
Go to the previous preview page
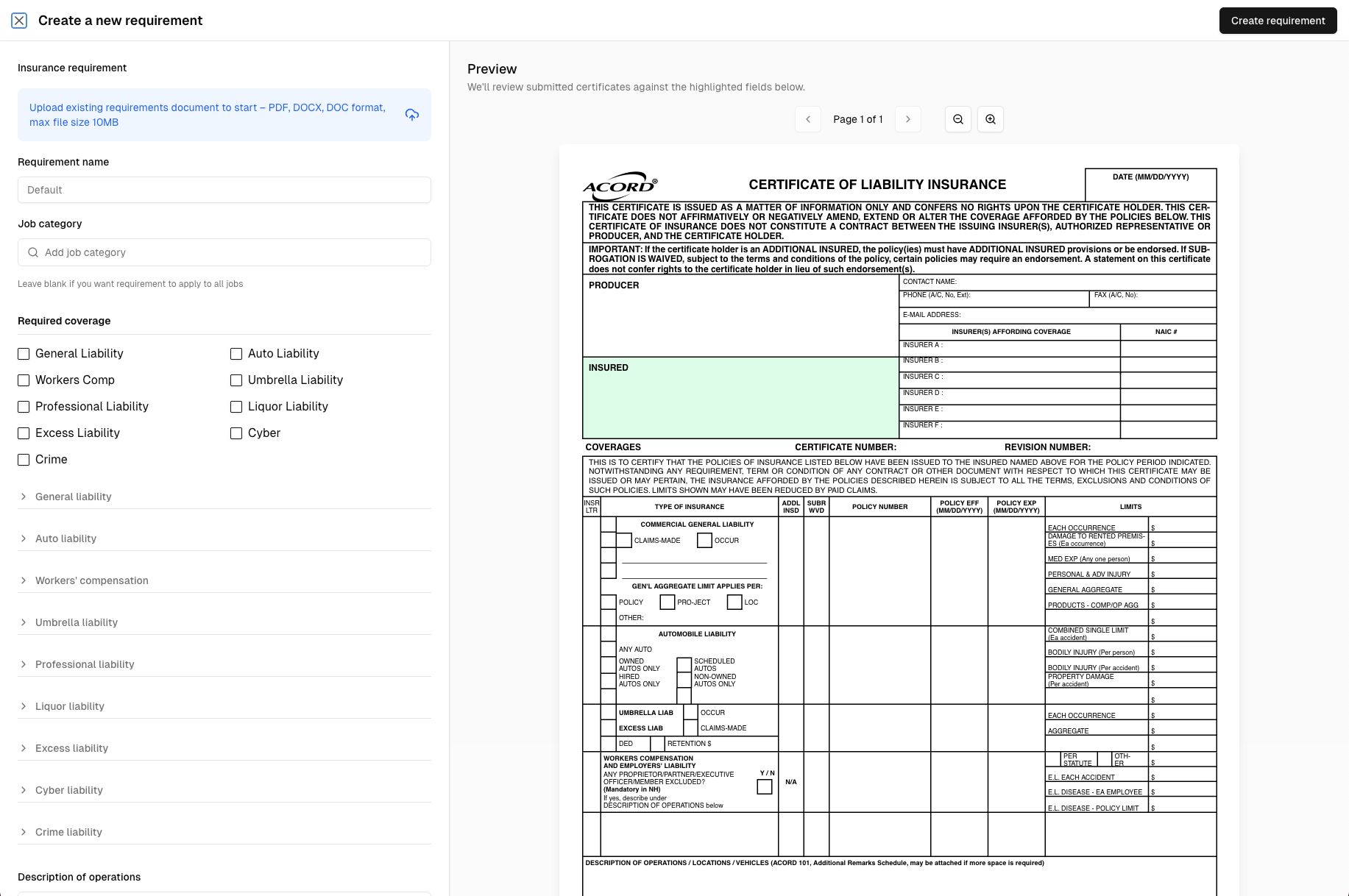(807, 118)
